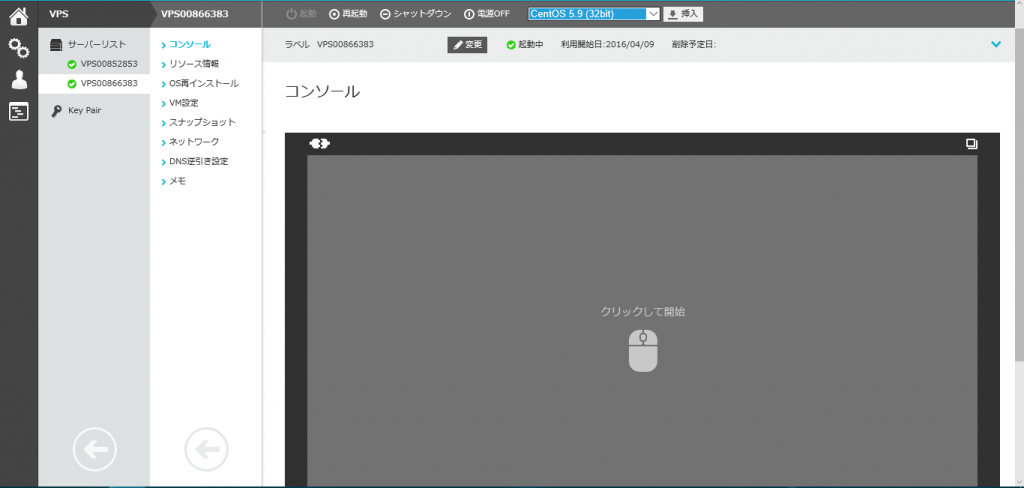The height and width of the screenshot is (488, 1024).
Task: Click the コンソール page heading
Action: tap(323, 91)
